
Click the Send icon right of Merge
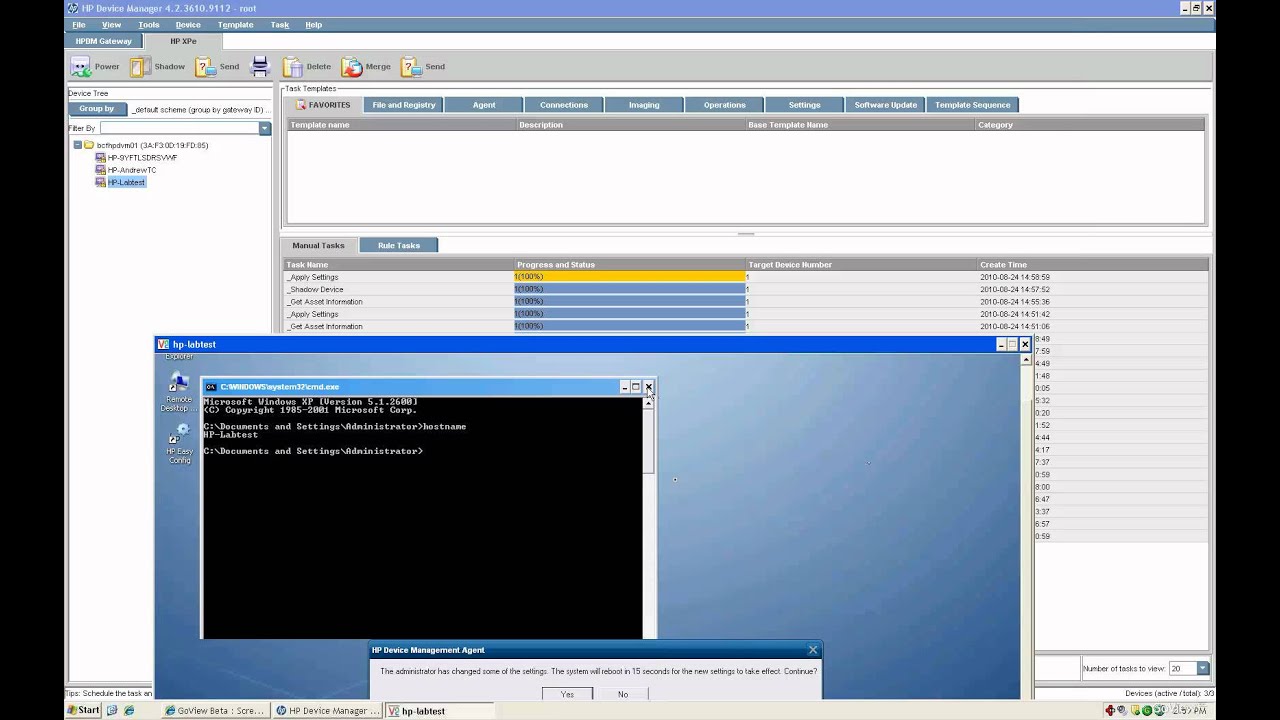(411, 67)
